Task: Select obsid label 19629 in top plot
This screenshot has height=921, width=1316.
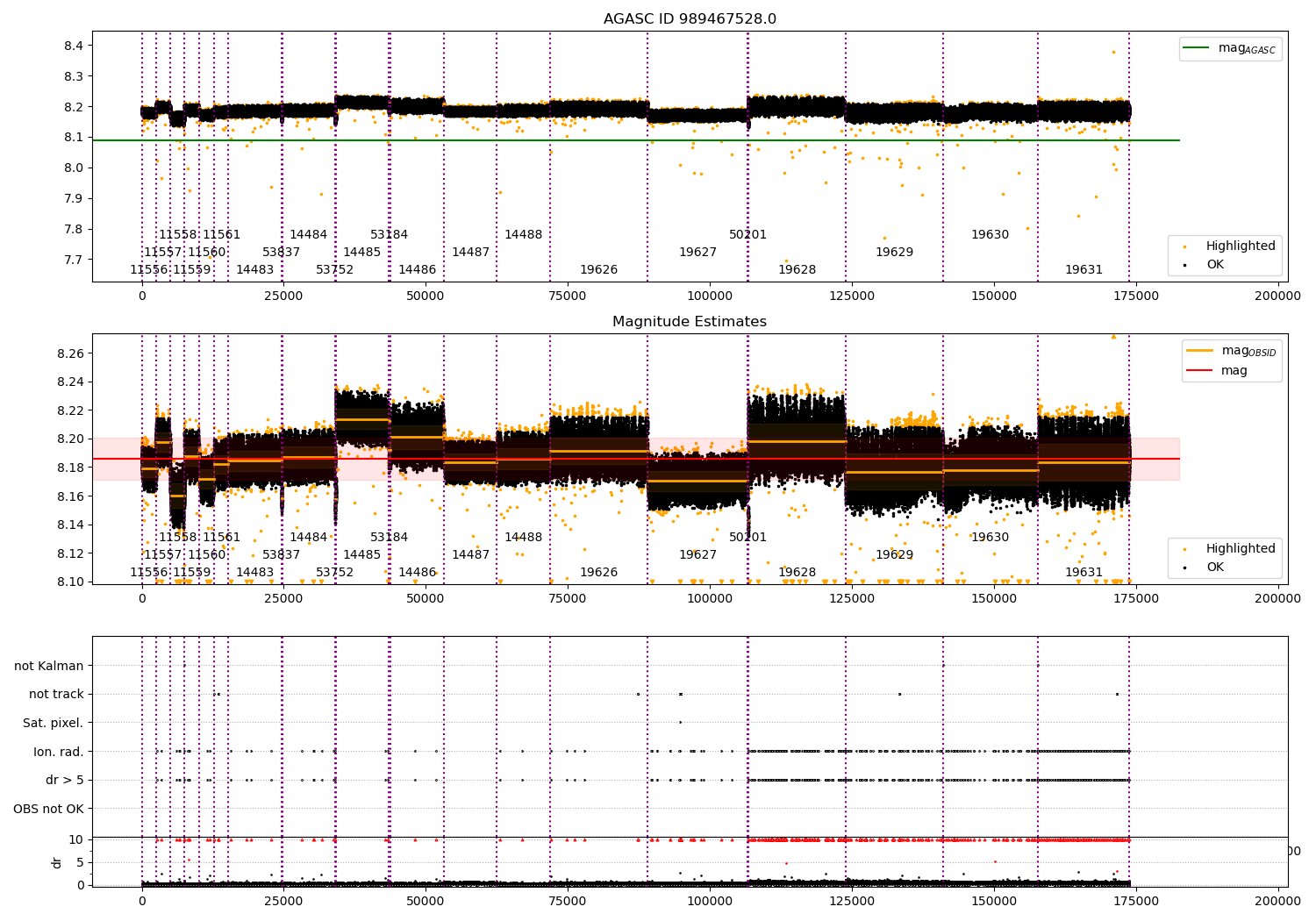Action: point(894,252)
